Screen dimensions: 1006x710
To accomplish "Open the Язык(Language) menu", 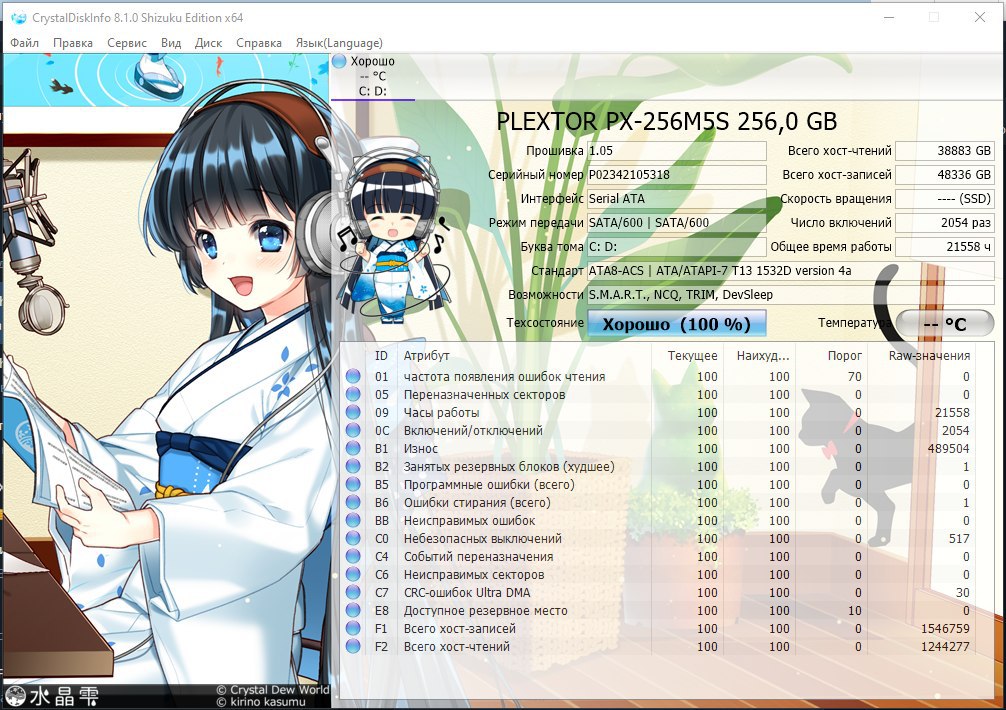I will (339, 43).
